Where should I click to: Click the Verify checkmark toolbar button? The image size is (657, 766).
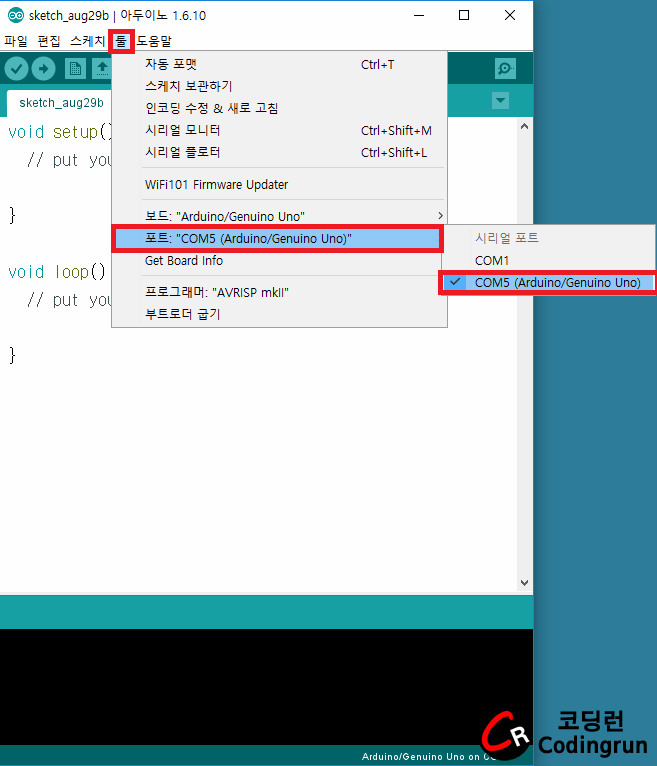(x=16, y=68)
